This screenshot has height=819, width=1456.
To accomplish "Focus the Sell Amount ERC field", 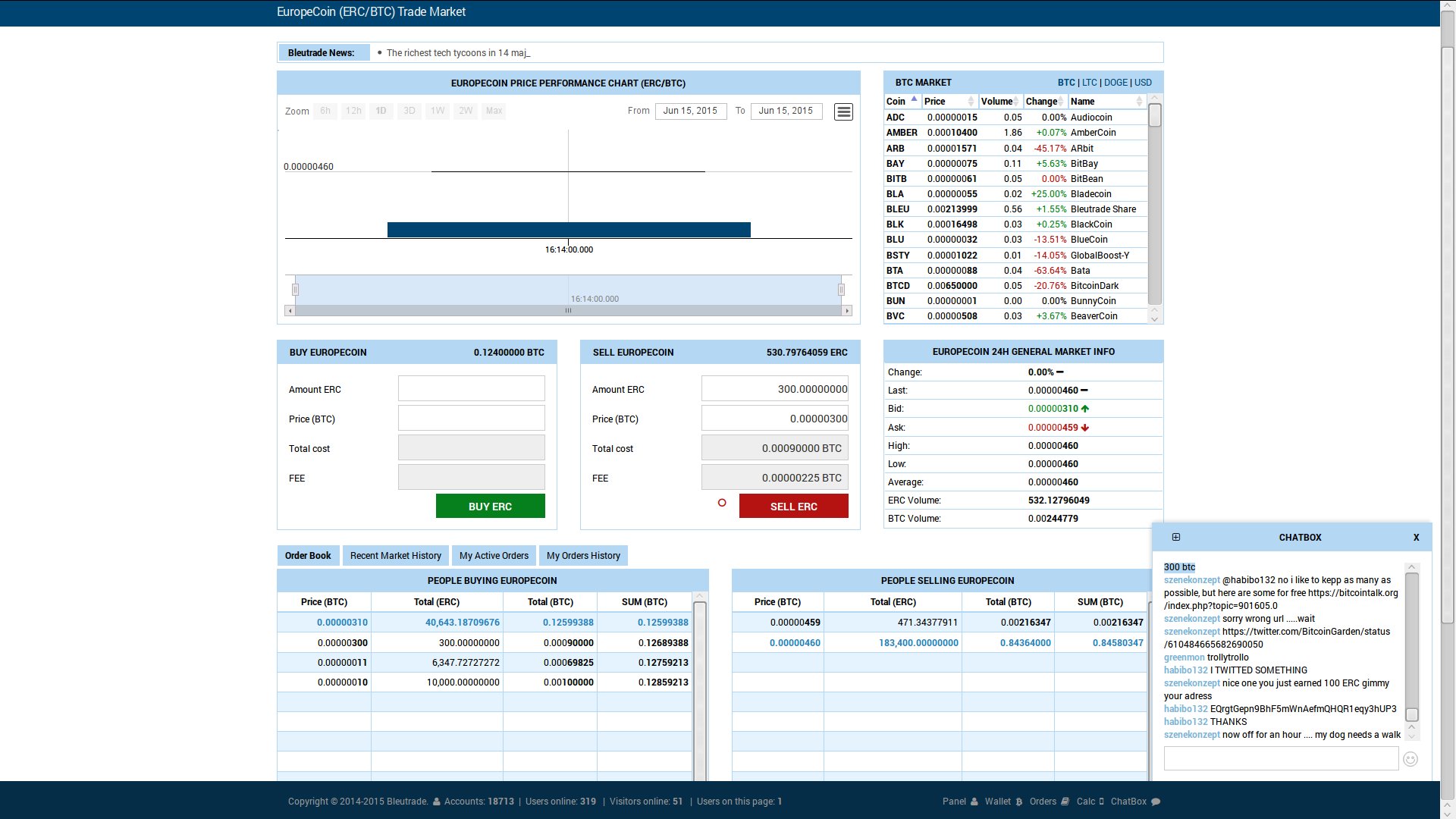I will (x=775, y=388).
